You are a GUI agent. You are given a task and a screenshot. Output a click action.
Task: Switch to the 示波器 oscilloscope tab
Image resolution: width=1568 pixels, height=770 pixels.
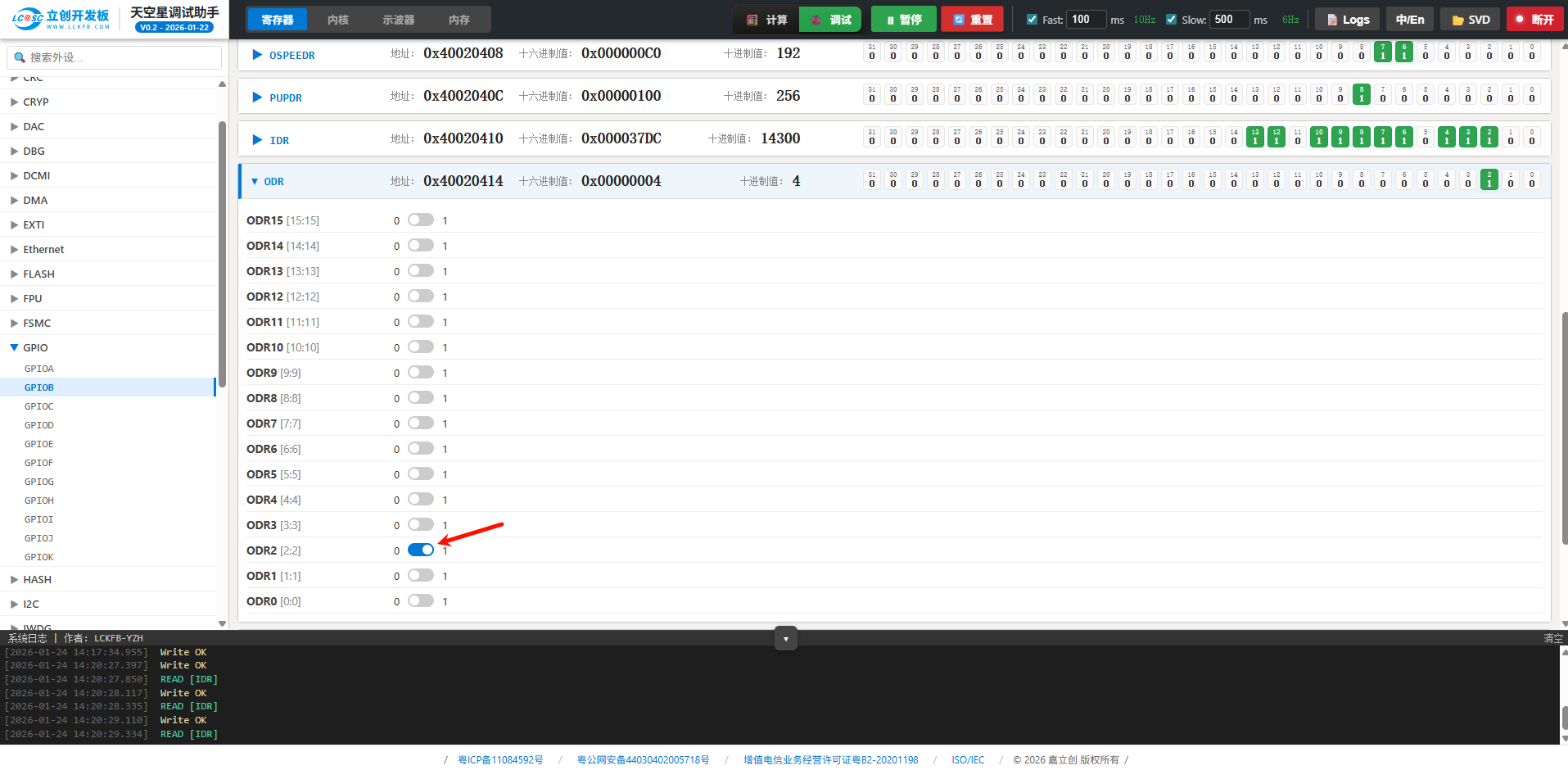[398, 20]
